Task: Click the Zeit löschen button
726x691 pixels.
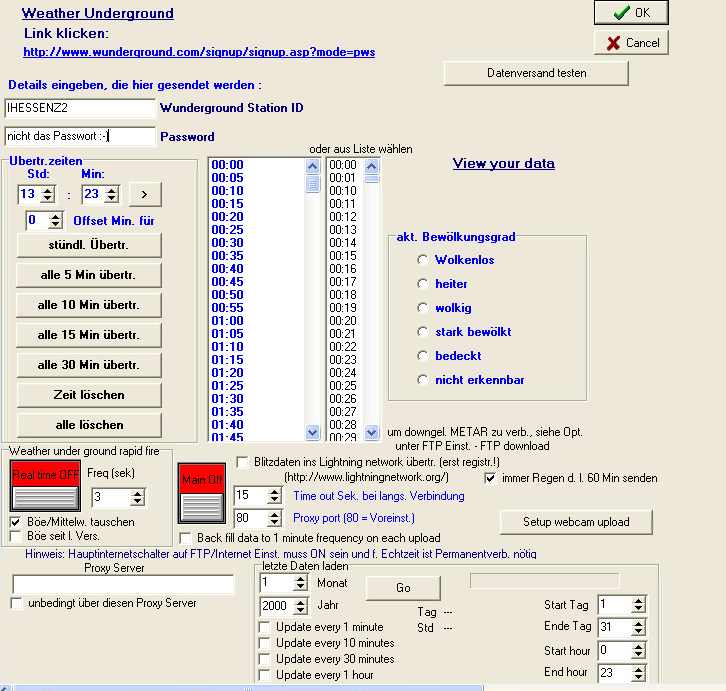Action: click(89, 395)
